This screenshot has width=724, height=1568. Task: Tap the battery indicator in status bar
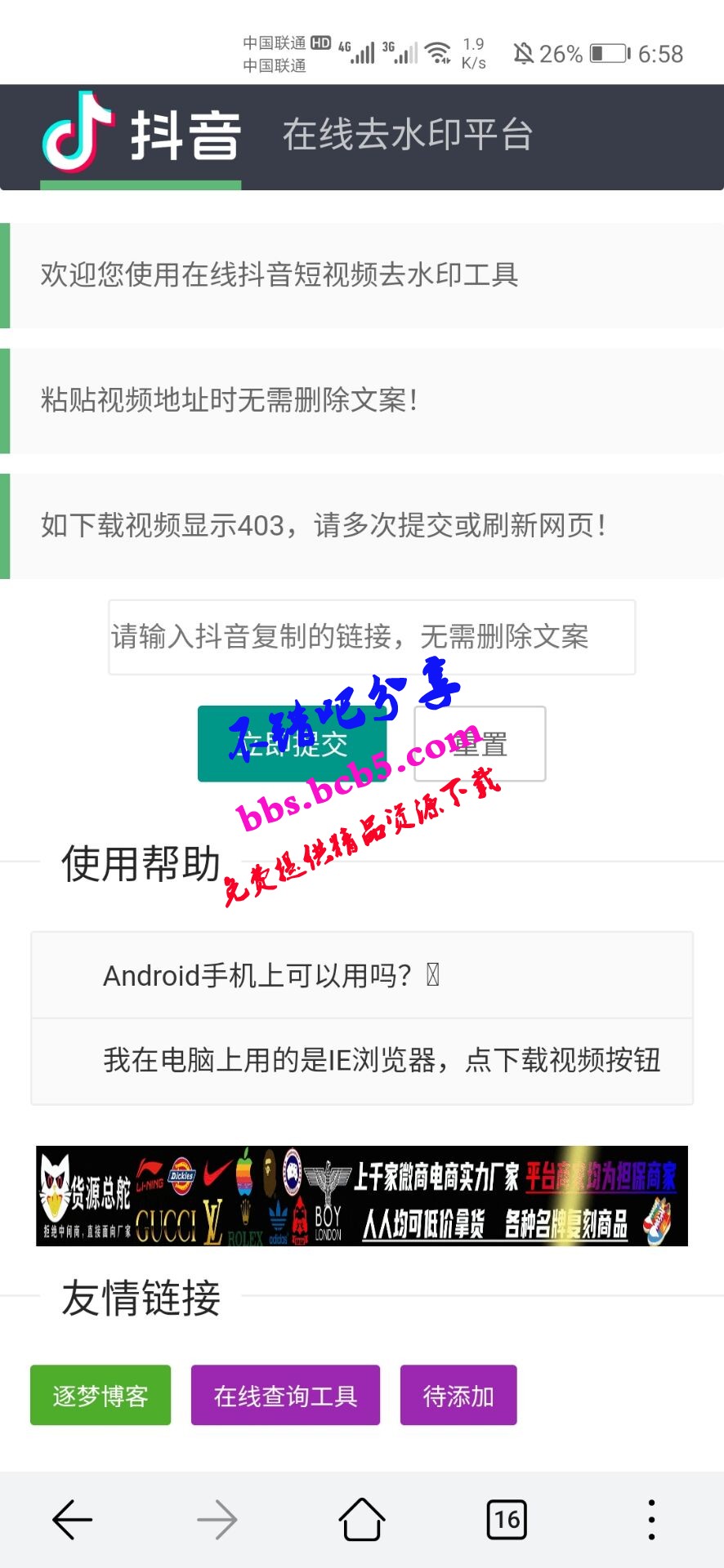tap(610, 54)
